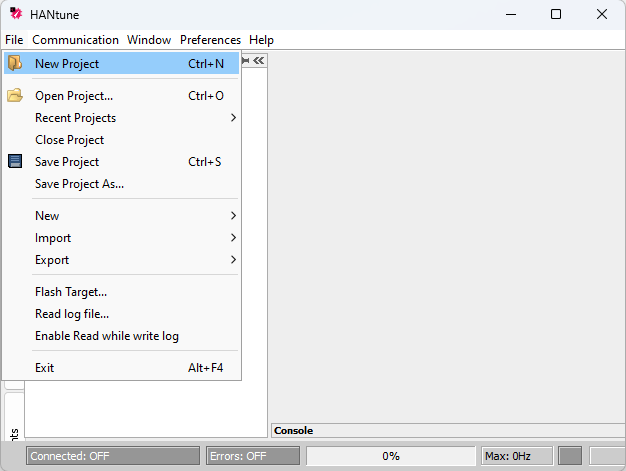Image resolution: width=626 pixels, height=471 pixels.
Task: Select Read log file option
Action: click(x=72, y=314)
